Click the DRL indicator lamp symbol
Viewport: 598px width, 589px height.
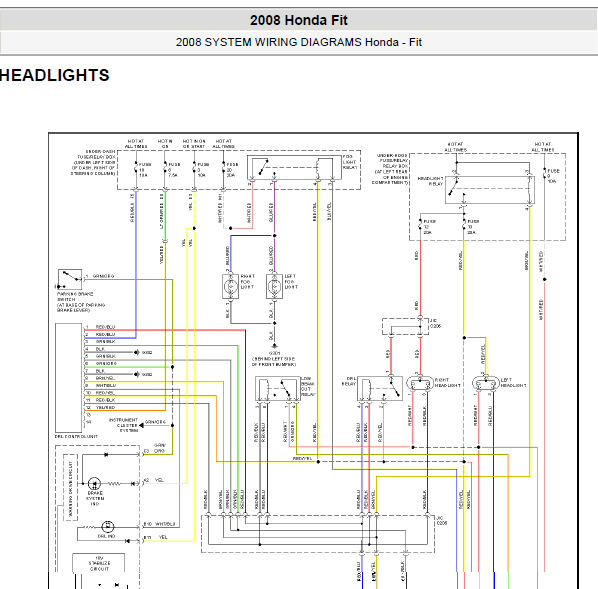[108, 527]
